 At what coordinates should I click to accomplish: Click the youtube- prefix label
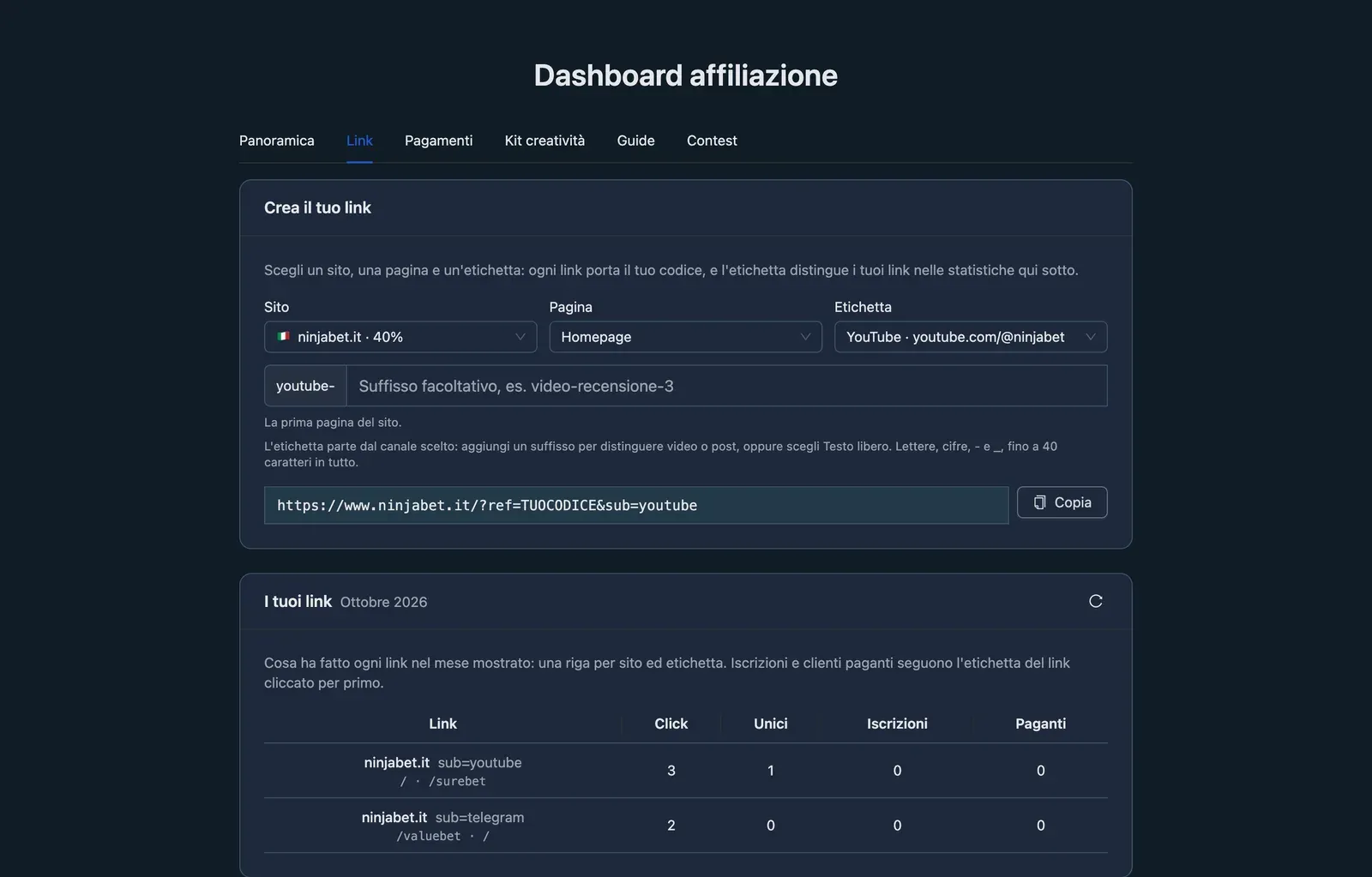[305, 386]
